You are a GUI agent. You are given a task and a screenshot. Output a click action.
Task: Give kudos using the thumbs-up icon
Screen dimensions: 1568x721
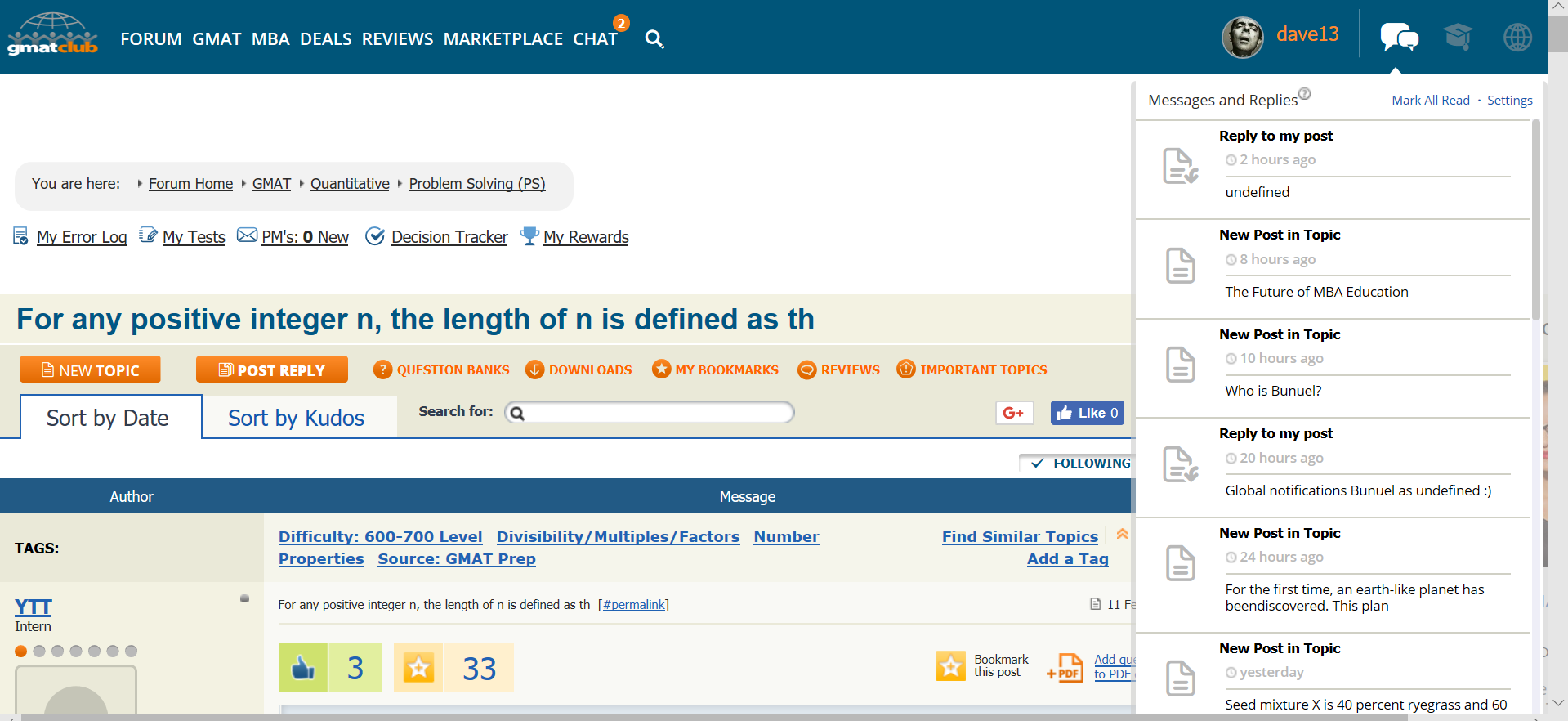click(303, 668)
